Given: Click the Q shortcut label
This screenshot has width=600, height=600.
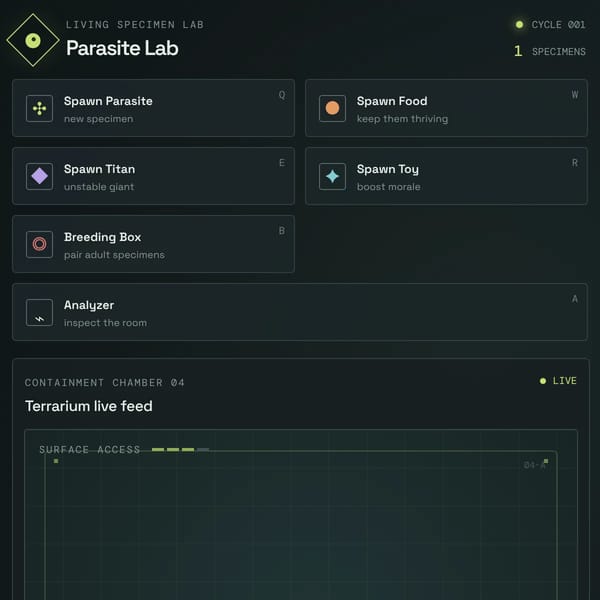Looking at the screenshot, I should (282, 95).
